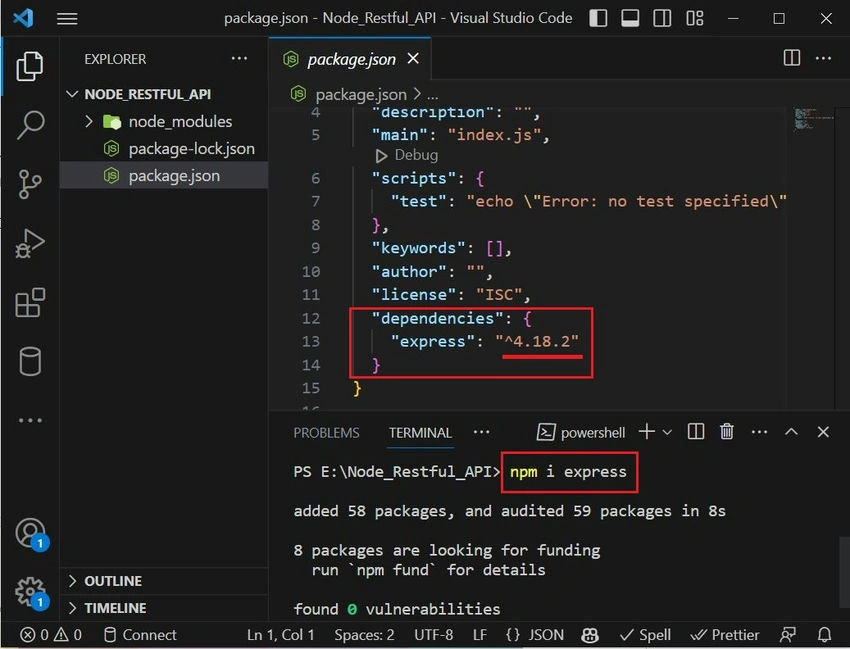Open Copilot status icon
850x649 pixels.
[x=590, y=635]
